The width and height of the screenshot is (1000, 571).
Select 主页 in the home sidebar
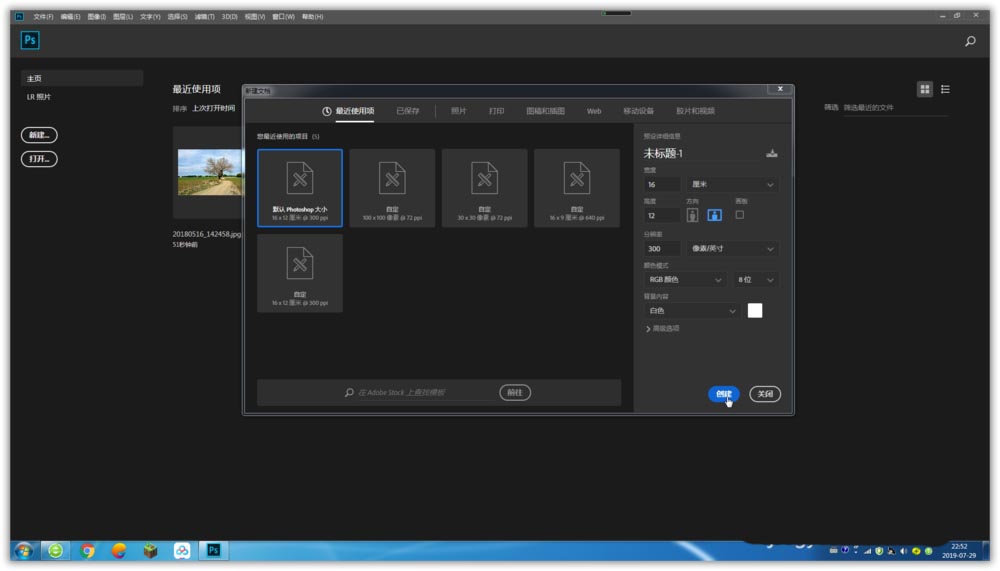[82, 78]
